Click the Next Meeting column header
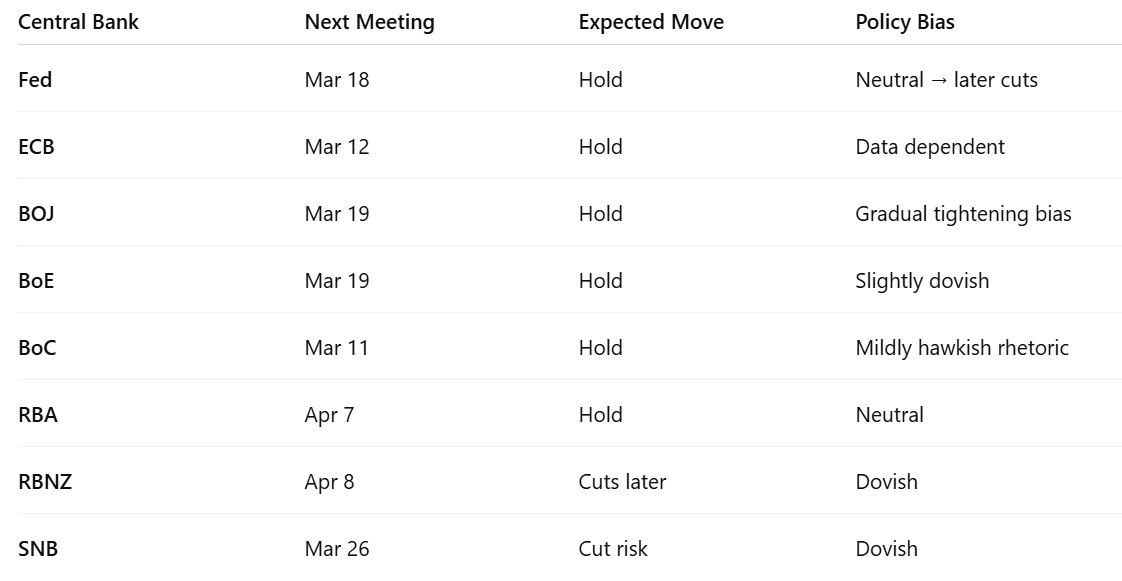The image size is (1122, 581). (369, 22)
